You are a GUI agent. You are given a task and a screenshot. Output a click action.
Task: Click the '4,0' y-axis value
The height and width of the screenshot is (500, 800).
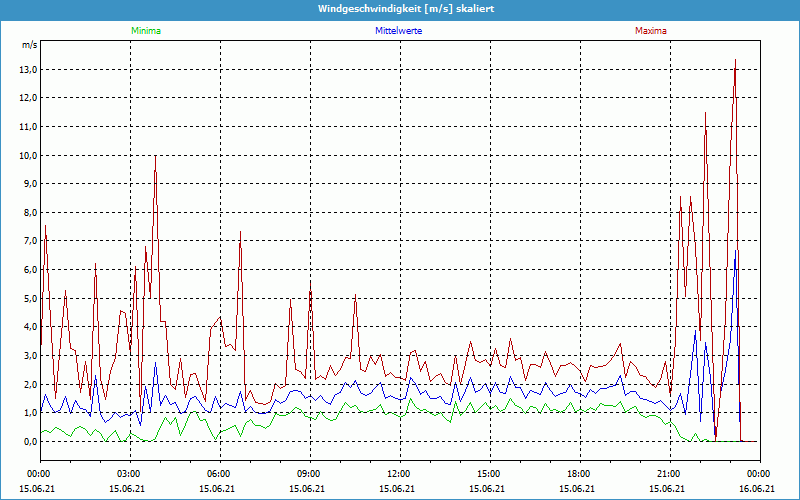[31, 327]
